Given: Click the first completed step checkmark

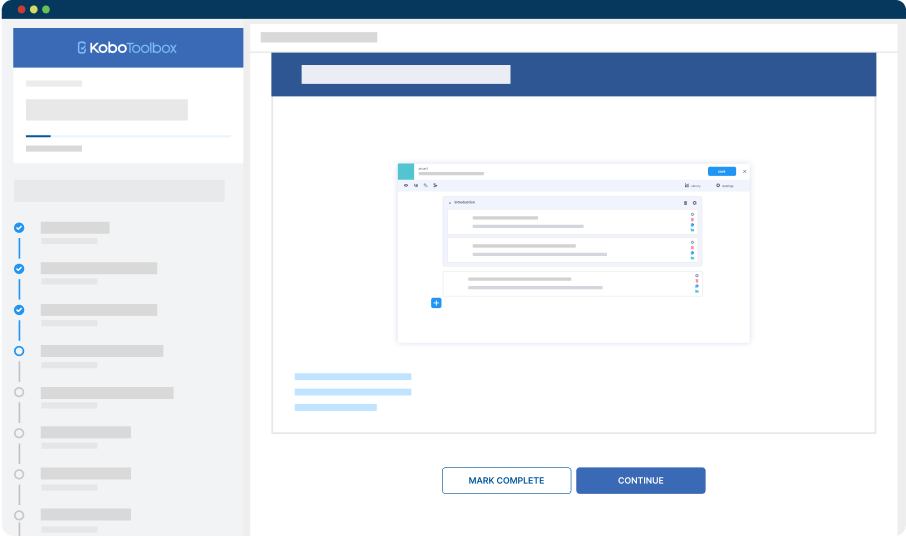Looking at the screenshot, I should tap(19, 228).
